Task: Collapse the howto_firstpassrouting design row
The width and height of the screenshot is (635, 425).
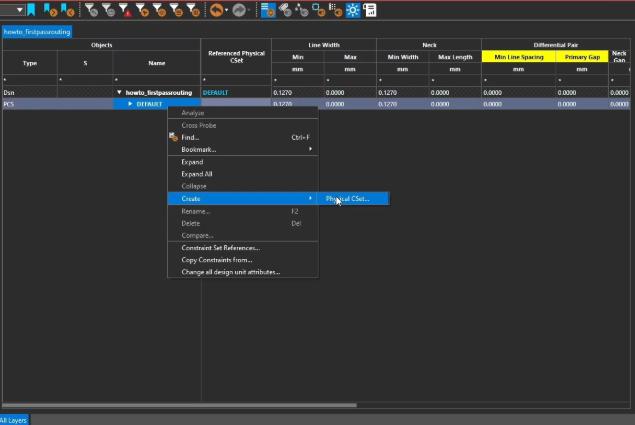Action: point(119,92)
